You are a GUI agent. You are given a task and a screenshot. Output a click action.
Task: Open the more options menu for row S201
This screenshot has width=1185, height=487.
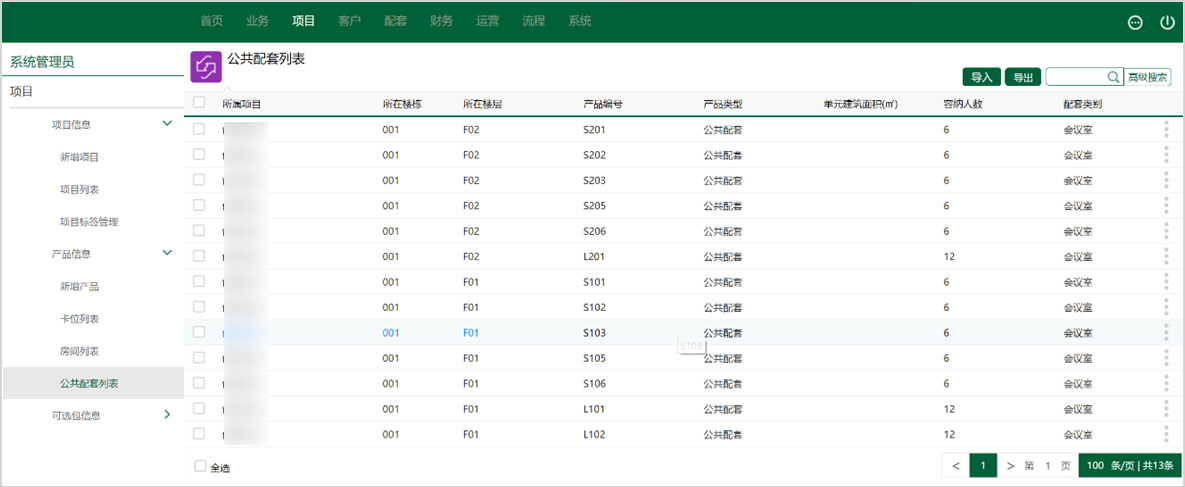pyautogui.click(x=1166, y=130)
